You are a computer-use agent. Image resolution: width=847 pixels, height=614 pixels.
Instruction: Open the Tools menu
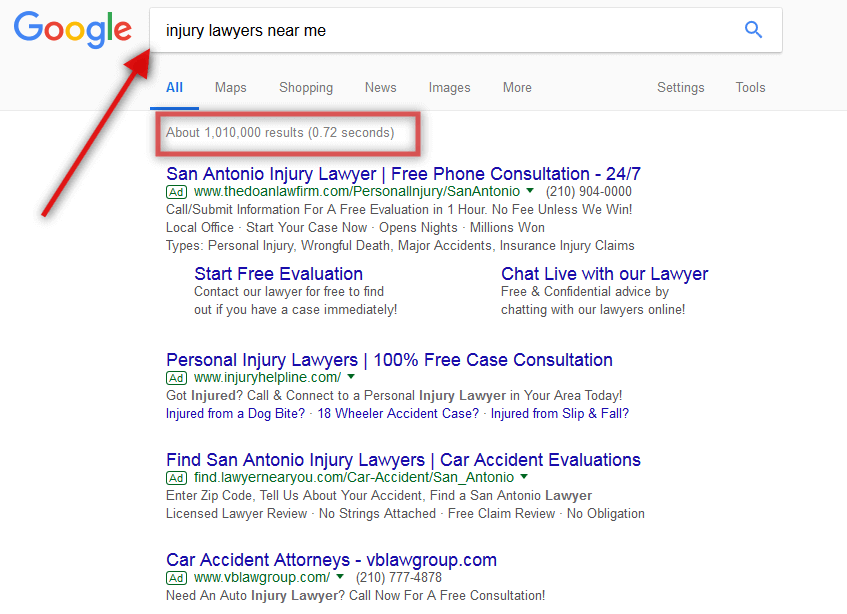point(750,87)
